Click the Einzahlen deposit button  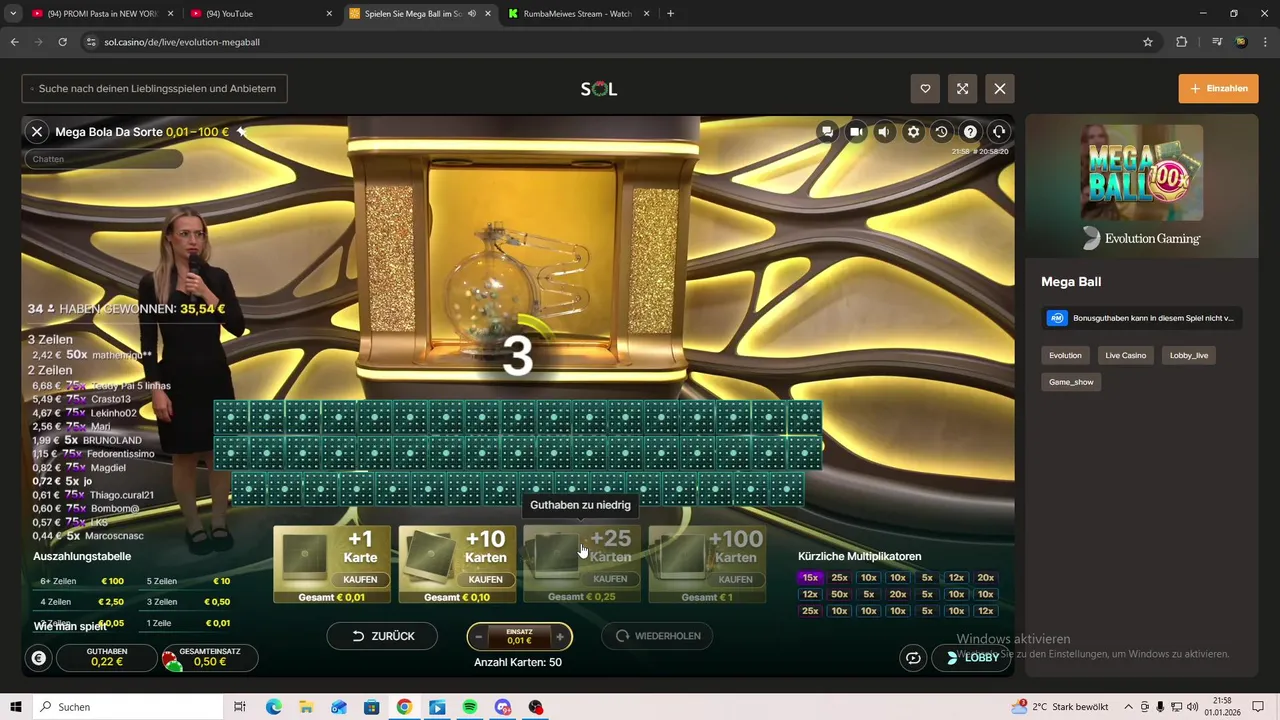1218,88
